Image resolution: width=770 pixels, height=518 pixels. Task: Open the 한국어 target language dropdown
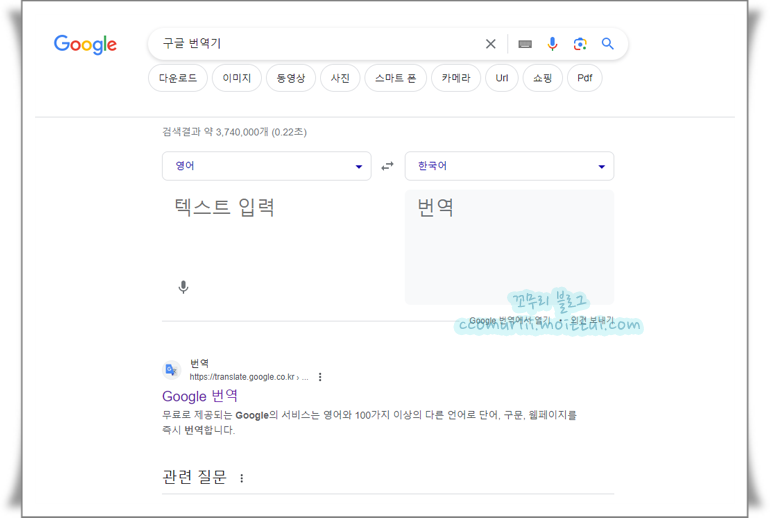[509, 166]
